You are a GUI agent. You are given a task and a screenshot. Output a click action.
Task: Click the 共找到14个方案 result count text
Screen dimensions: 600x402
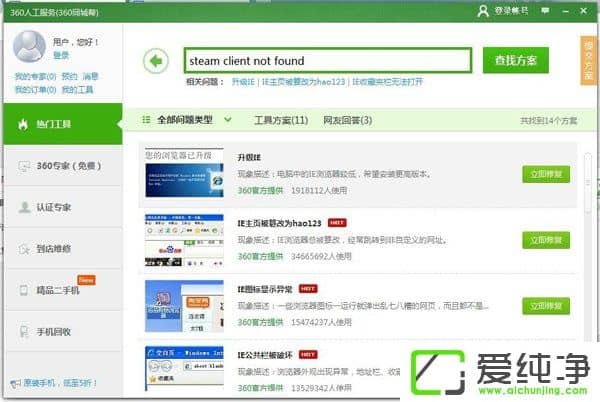(x=548, y=120)
